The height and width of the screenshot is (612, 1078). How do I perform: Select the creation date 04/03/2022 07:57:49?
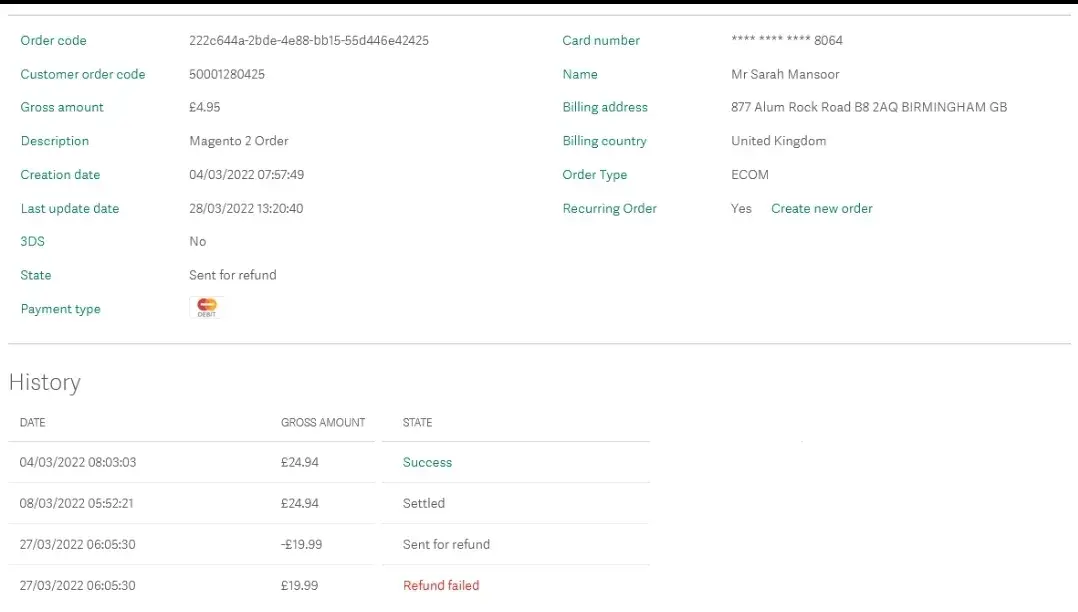coord(246,174)
